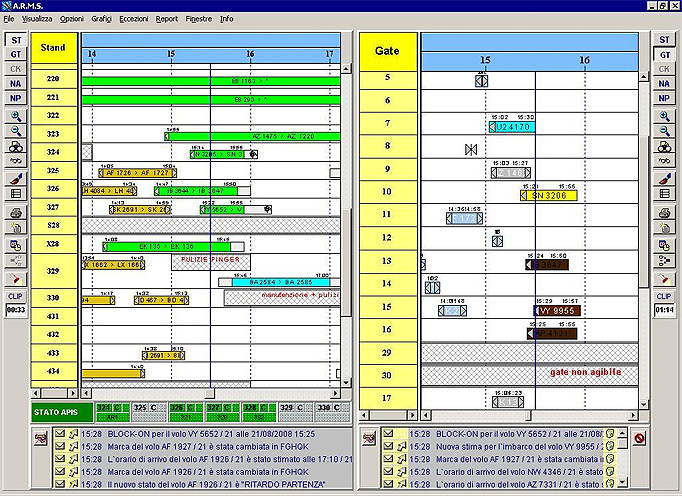Click the printer icon in the left toolbar

pyautogui.click(x=16, y=213)
